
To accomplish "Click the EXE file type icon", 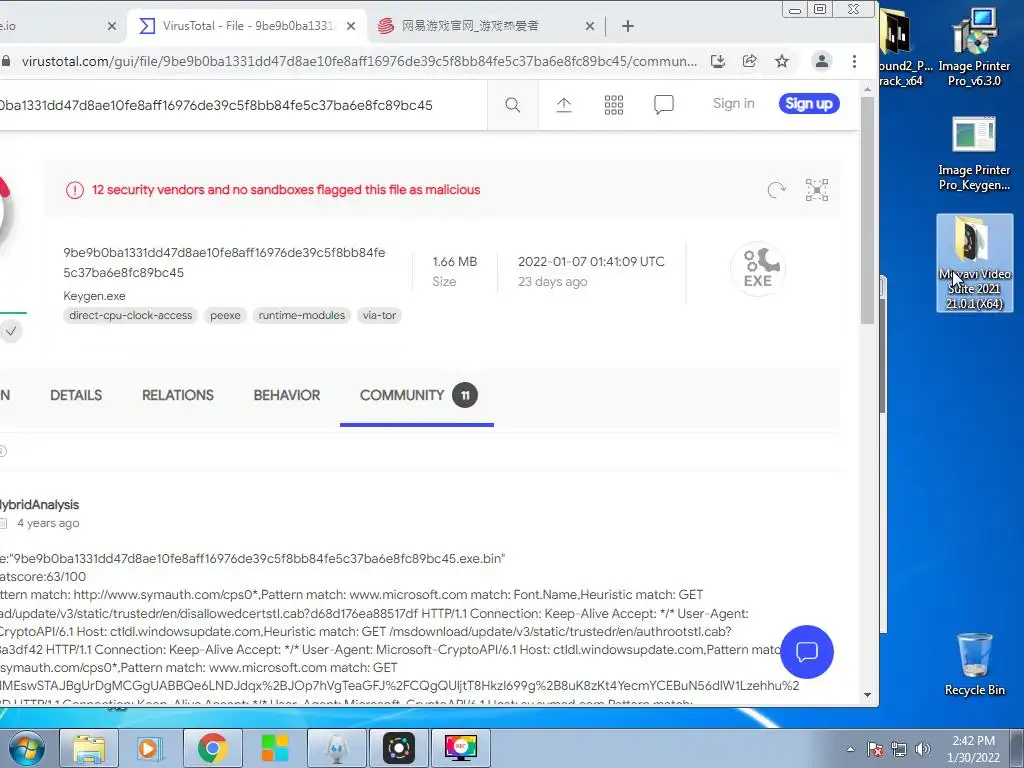I will click(x=758, y=268).
